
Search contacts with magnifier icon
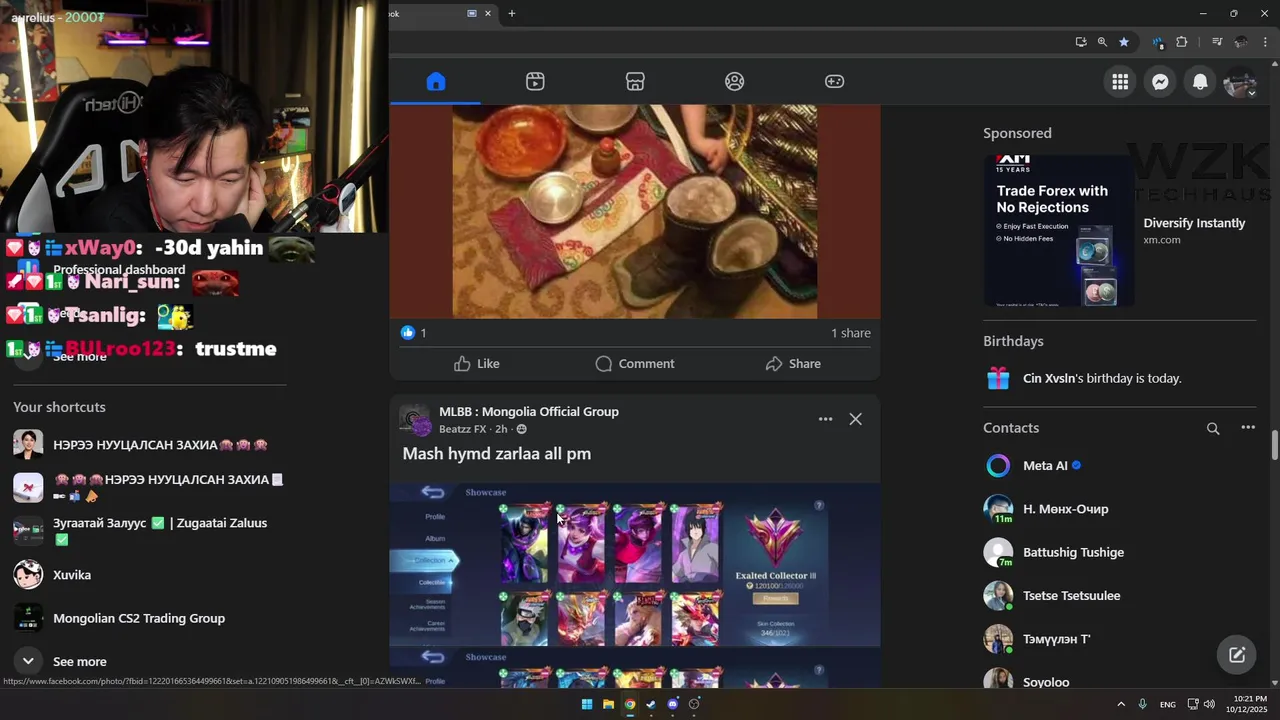tap(1213, 428)
